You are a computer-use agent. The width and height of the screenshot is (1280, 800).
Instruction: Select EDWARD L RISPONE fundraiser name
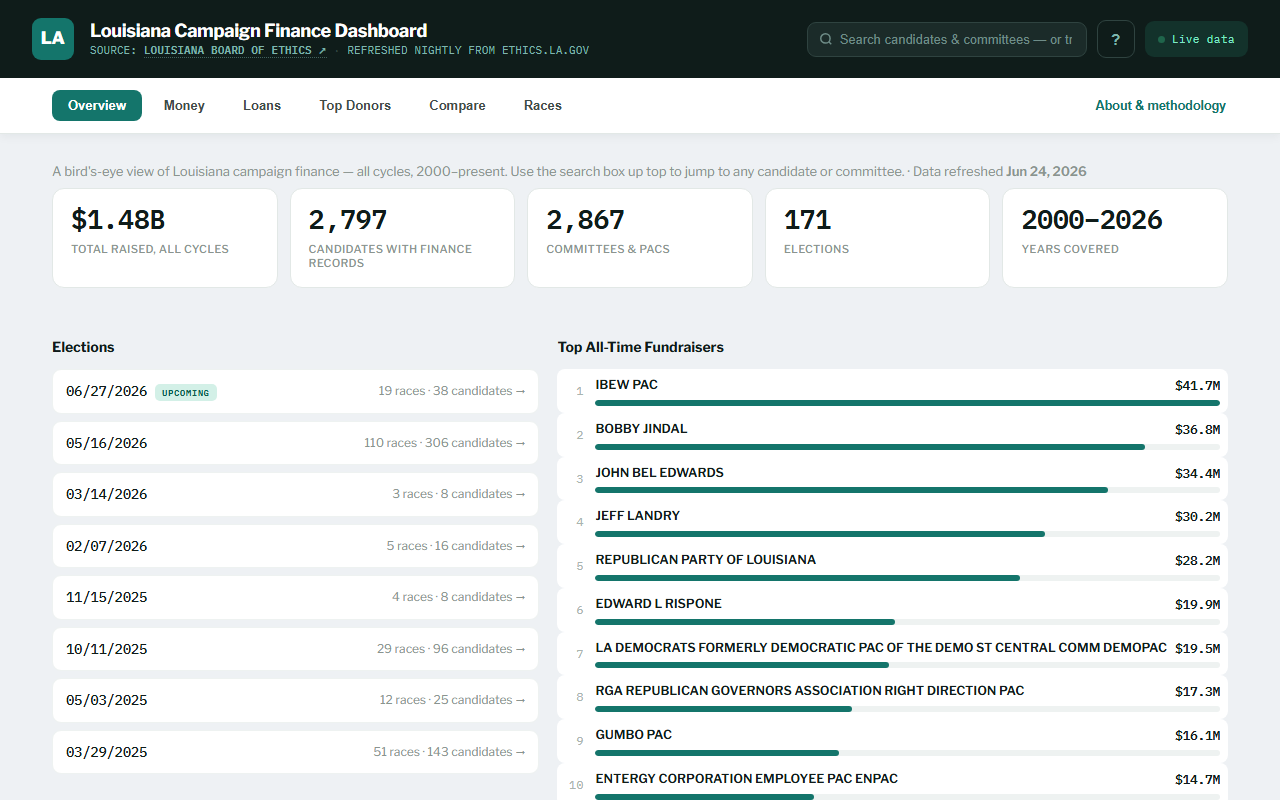pos(659,604)
